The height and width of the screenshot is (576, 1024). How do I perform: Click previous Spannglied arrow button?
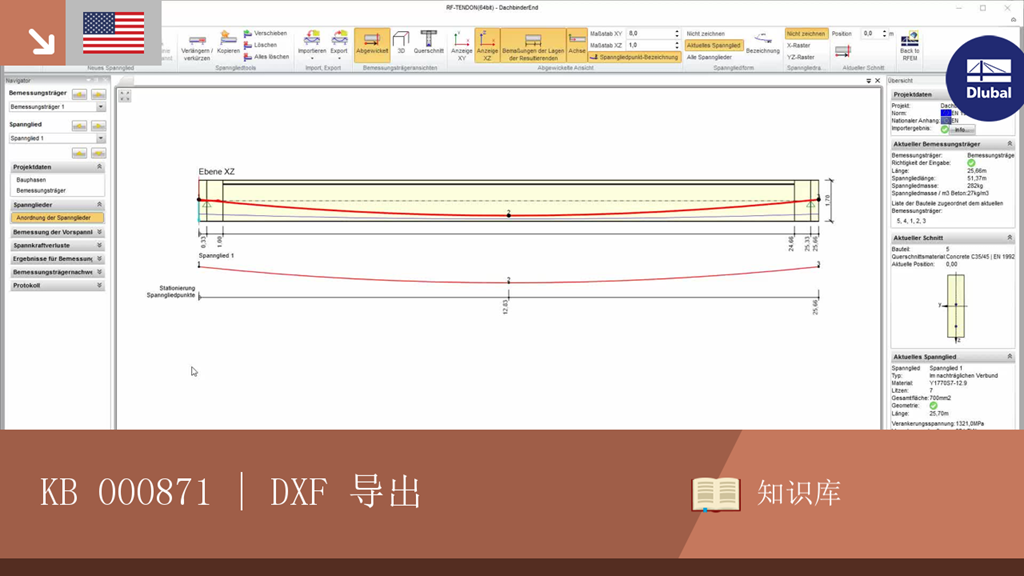(80, 125)
